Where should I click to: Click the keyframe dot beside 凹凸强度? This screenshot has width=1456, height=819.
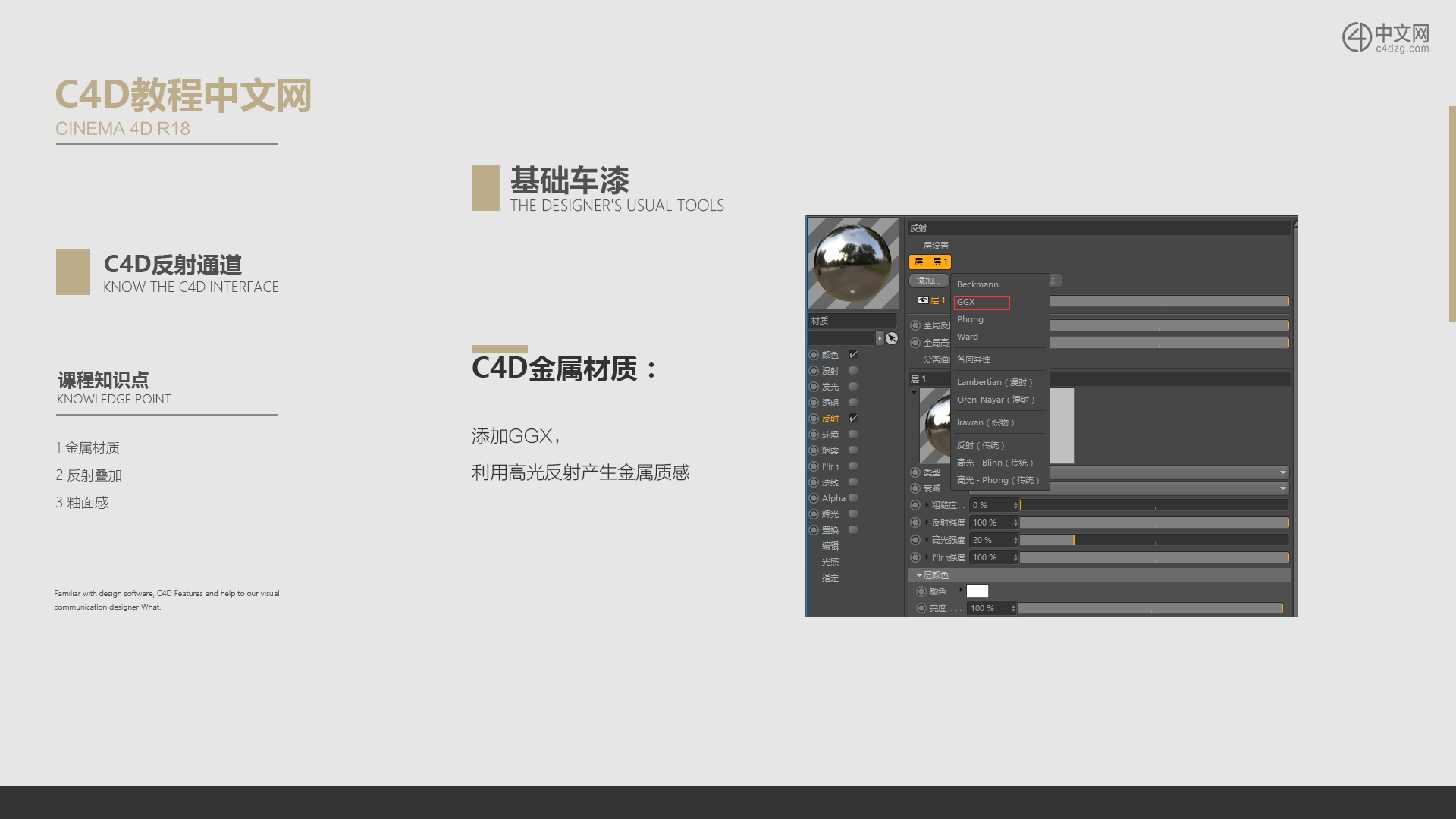(915, 557)
